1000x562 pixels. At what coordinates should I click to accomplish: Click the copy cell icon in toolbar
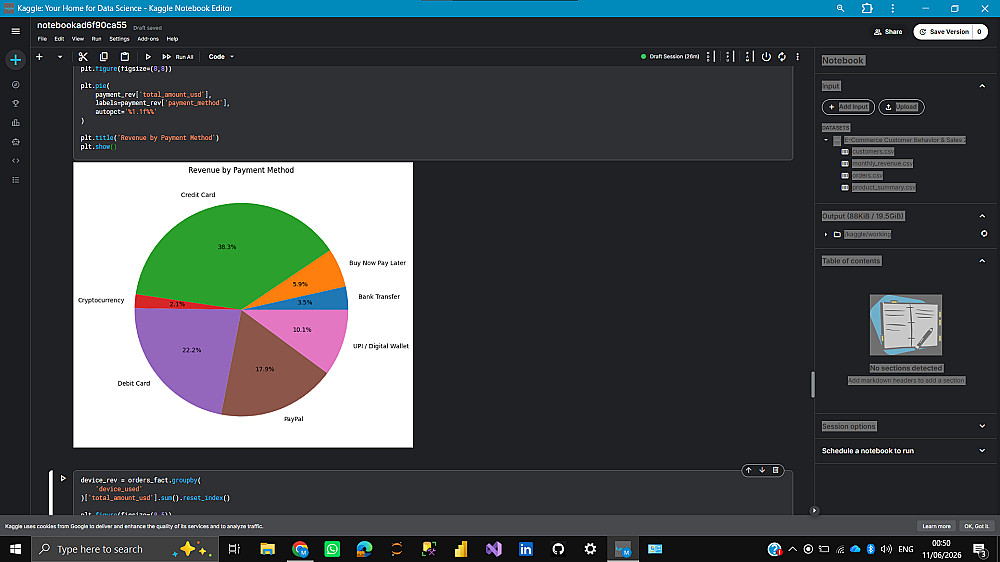pyautogui.click(x=104, y=57)
